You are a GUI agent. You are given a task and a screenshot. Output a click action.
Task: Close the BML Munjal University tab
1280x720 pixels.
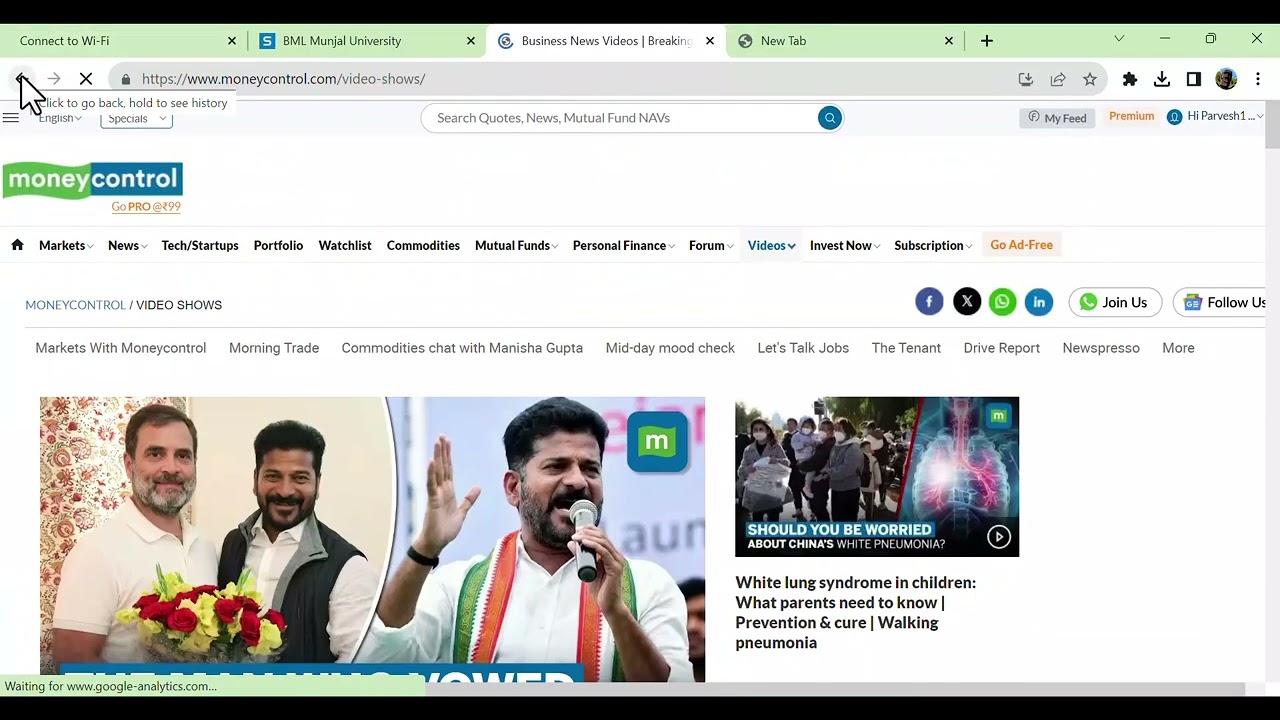[471, 41]
